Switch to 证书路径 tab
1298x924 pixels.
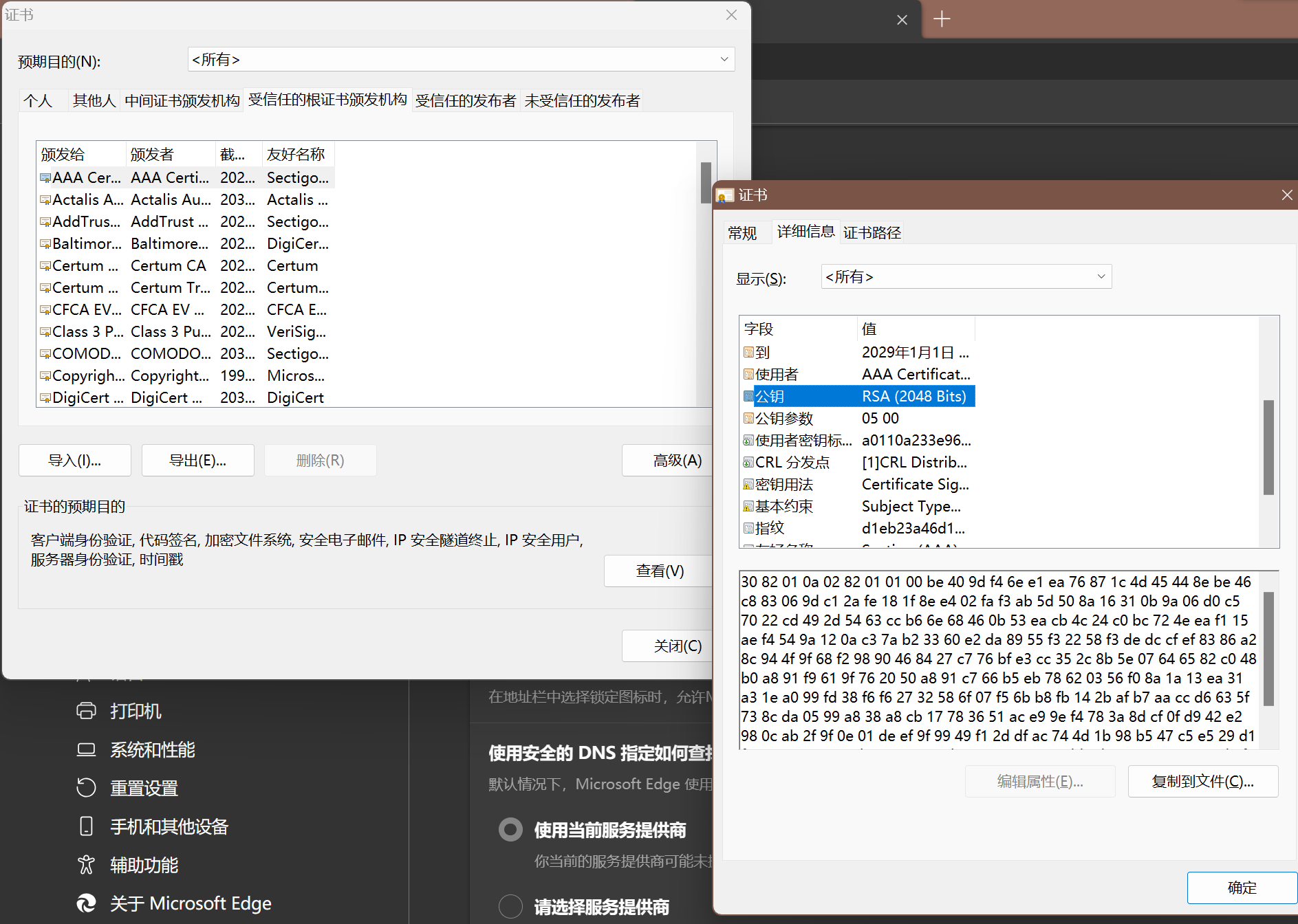point(872,233)
